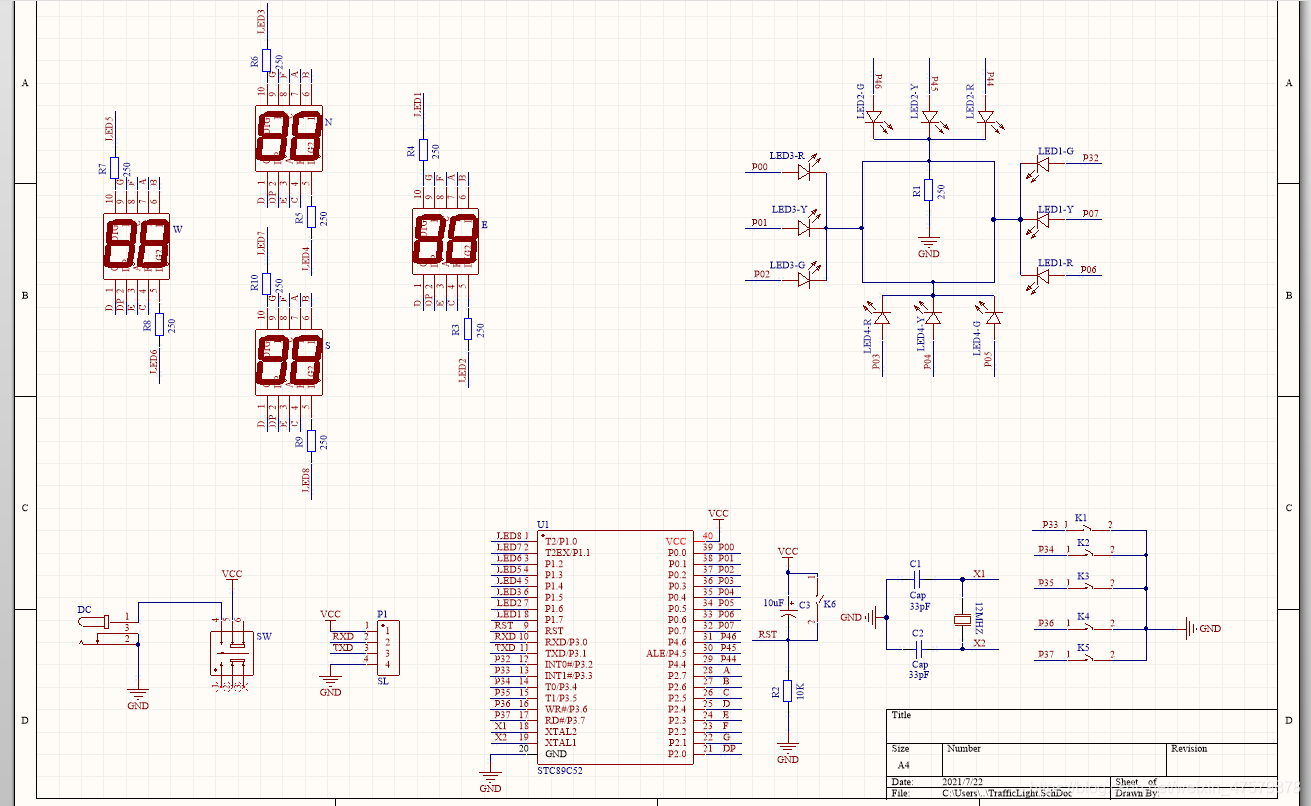1311x806 pixels.
Task: Select resistor R6 above display N
Action: [266, 60]
